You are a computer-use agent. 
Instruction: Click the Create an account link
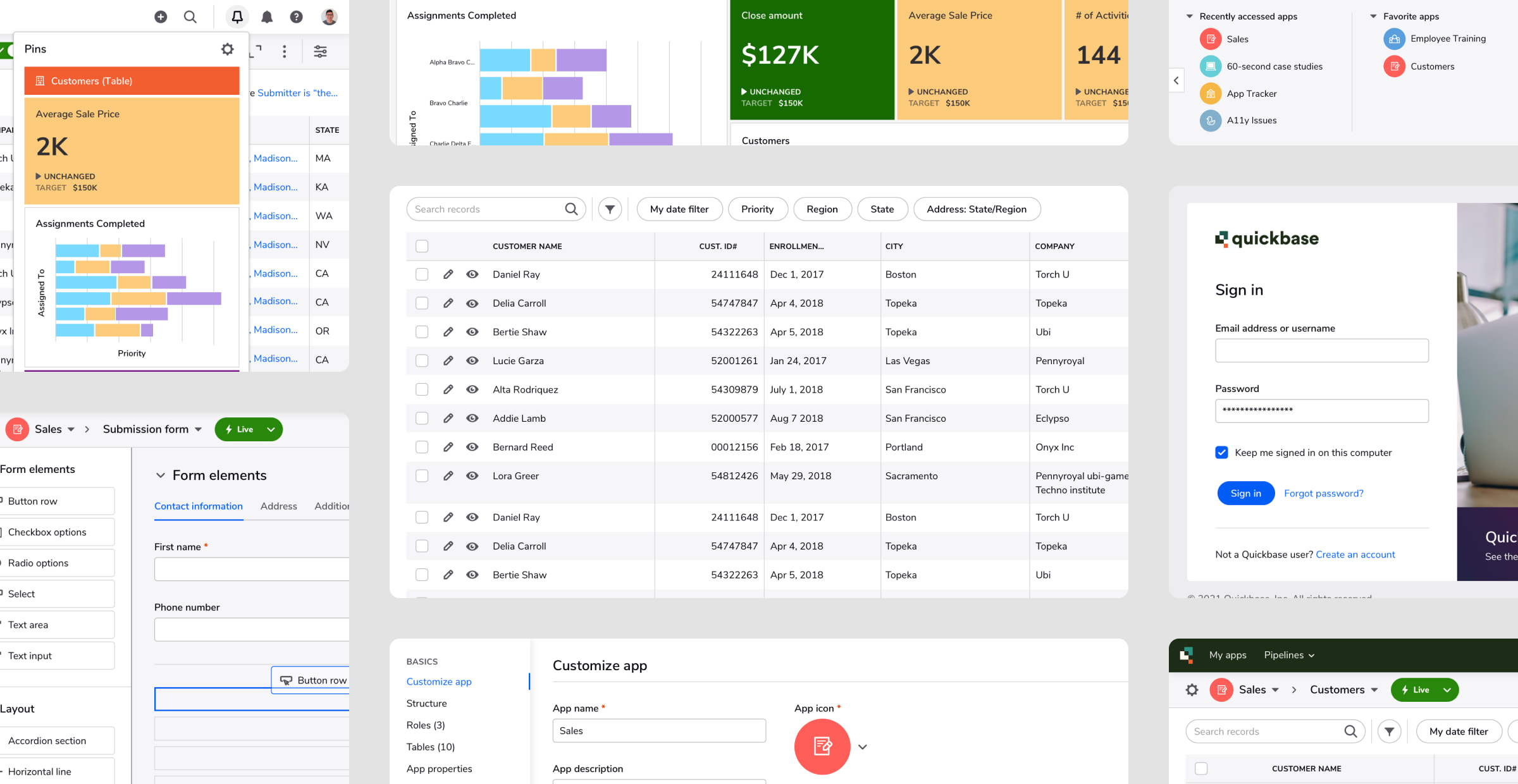1355,554
